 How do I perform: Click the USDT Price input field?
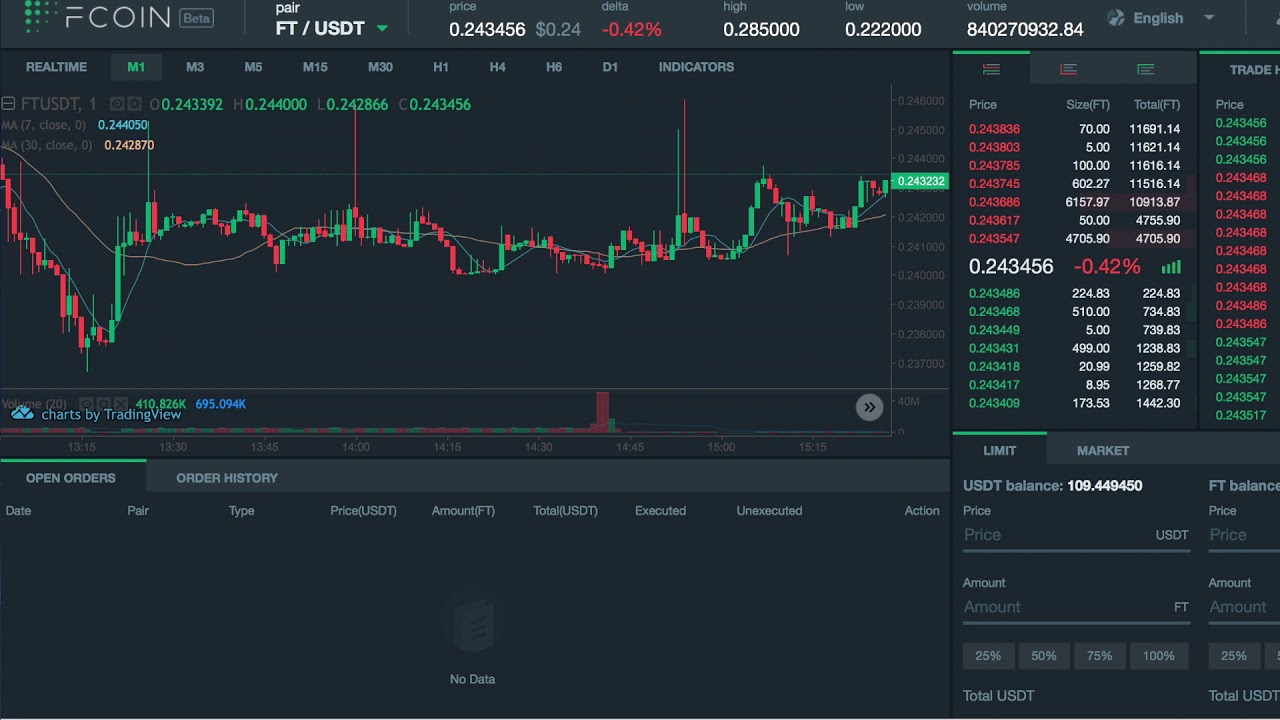click(1056, 535)
